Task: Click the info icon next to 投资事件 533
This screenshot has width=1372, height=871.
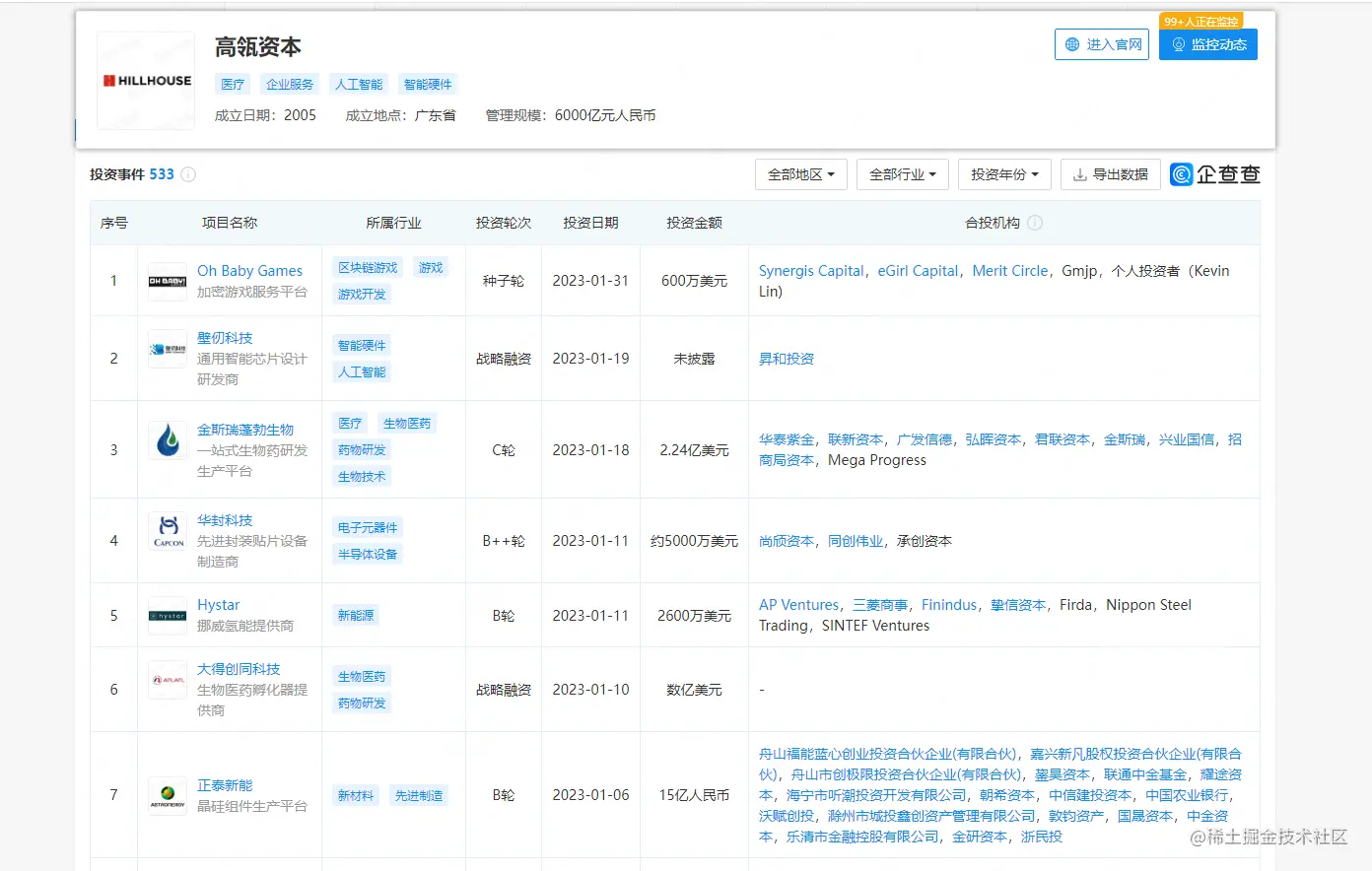Action: [188, 174]
